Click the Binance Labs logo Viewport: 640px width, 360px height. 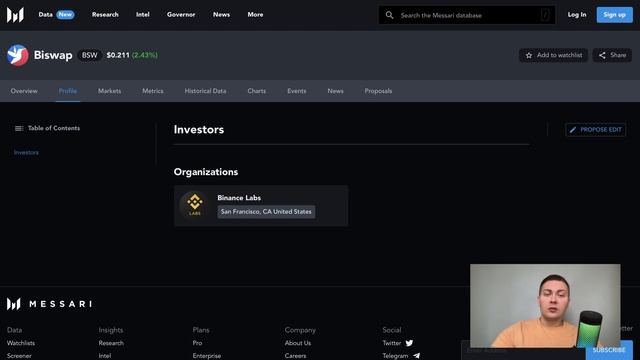195,204
